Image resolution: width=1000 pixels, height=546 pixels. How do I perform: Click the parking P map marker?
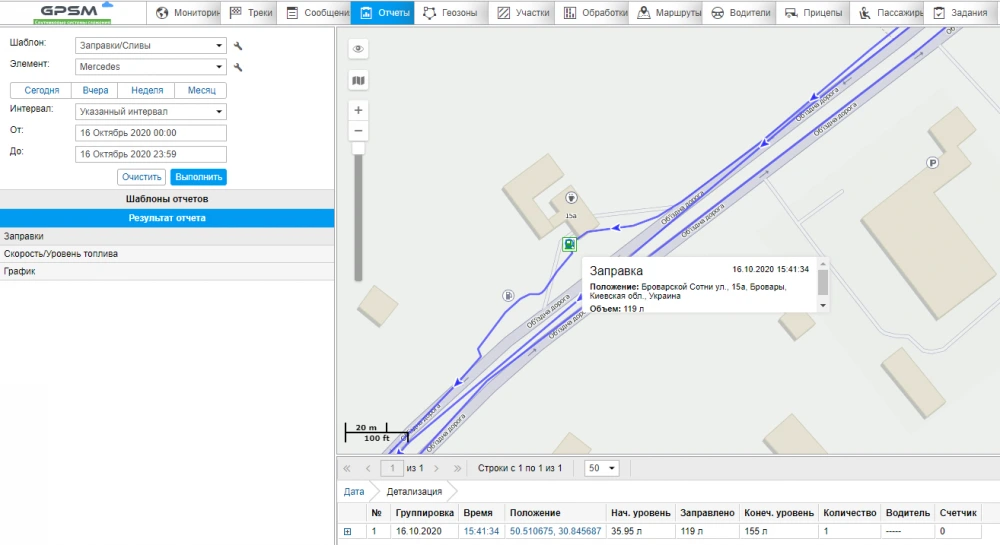tap(932, 163)
